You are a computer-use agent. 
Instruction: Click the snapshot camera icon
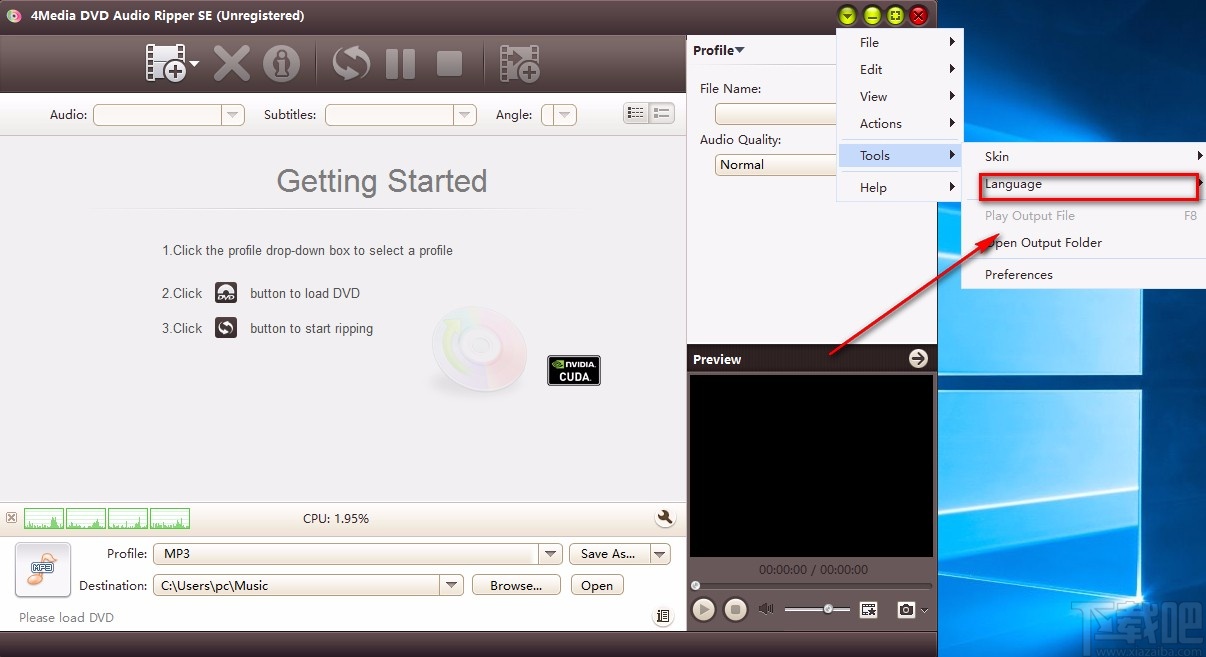[x=906, y=609]
